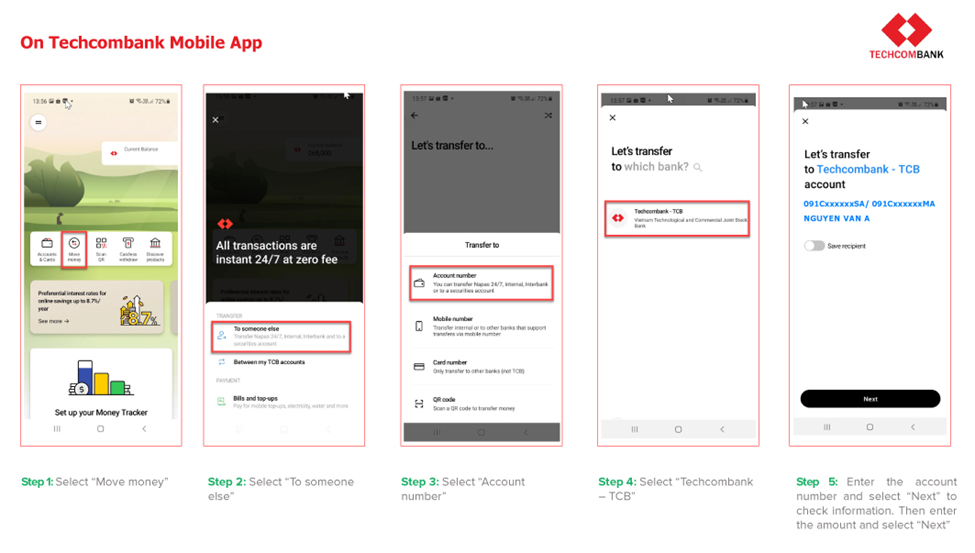Screen dimensions: 975x553
Task: Close Step 2 transfer overlay with X
Action: tap(215, 119)
